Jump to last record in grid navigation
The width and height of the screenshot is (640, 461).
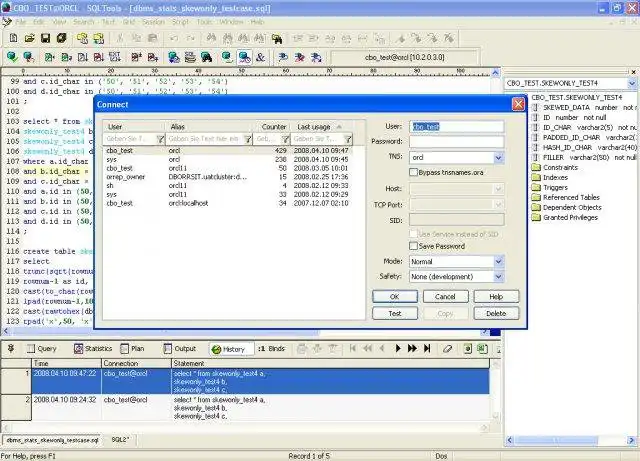(x=427, y=348)
